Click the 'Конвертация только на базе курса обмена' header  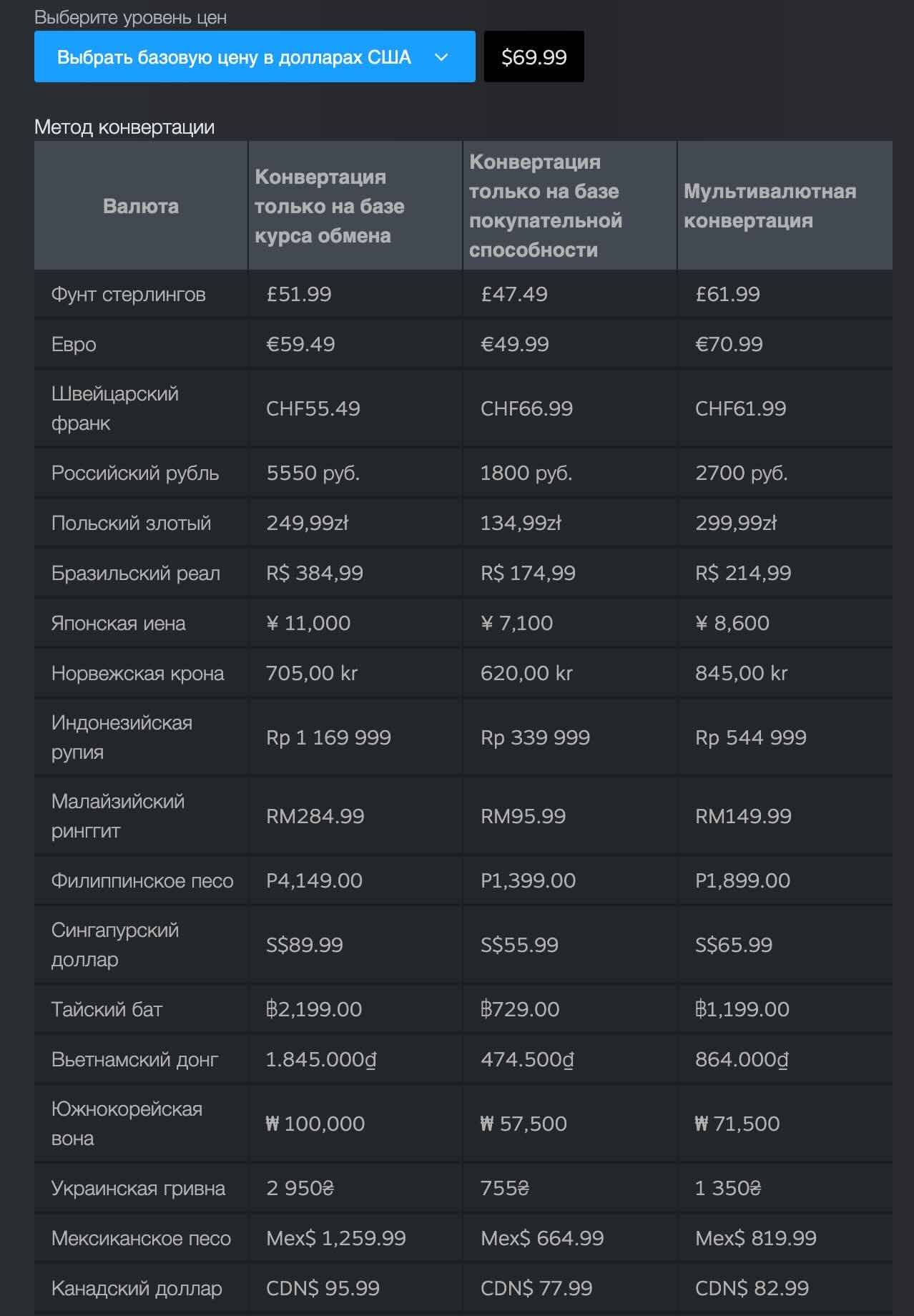(x=330, y=206)
